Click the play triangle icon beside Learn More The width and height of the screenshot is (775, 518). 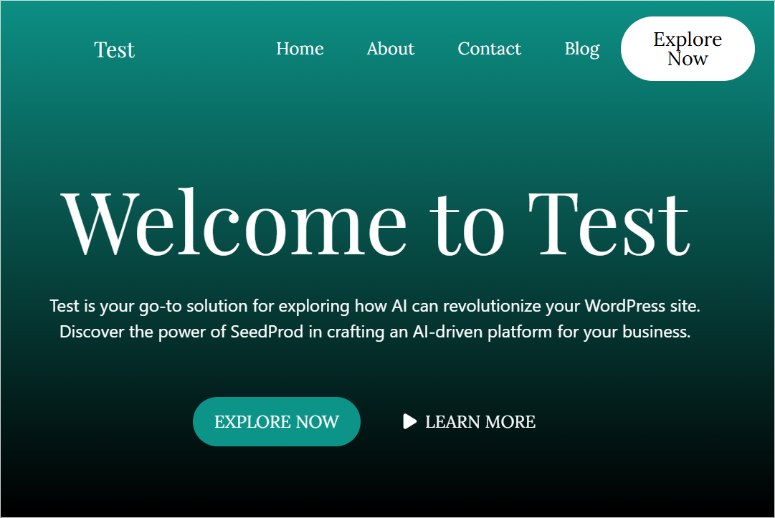tap(410, 421)
